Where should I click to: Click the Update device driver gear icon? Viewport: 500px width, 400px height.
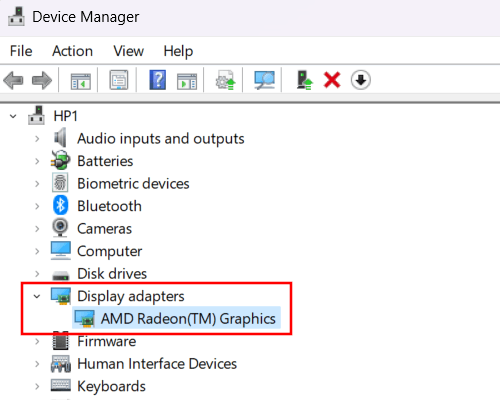point(226,80)
